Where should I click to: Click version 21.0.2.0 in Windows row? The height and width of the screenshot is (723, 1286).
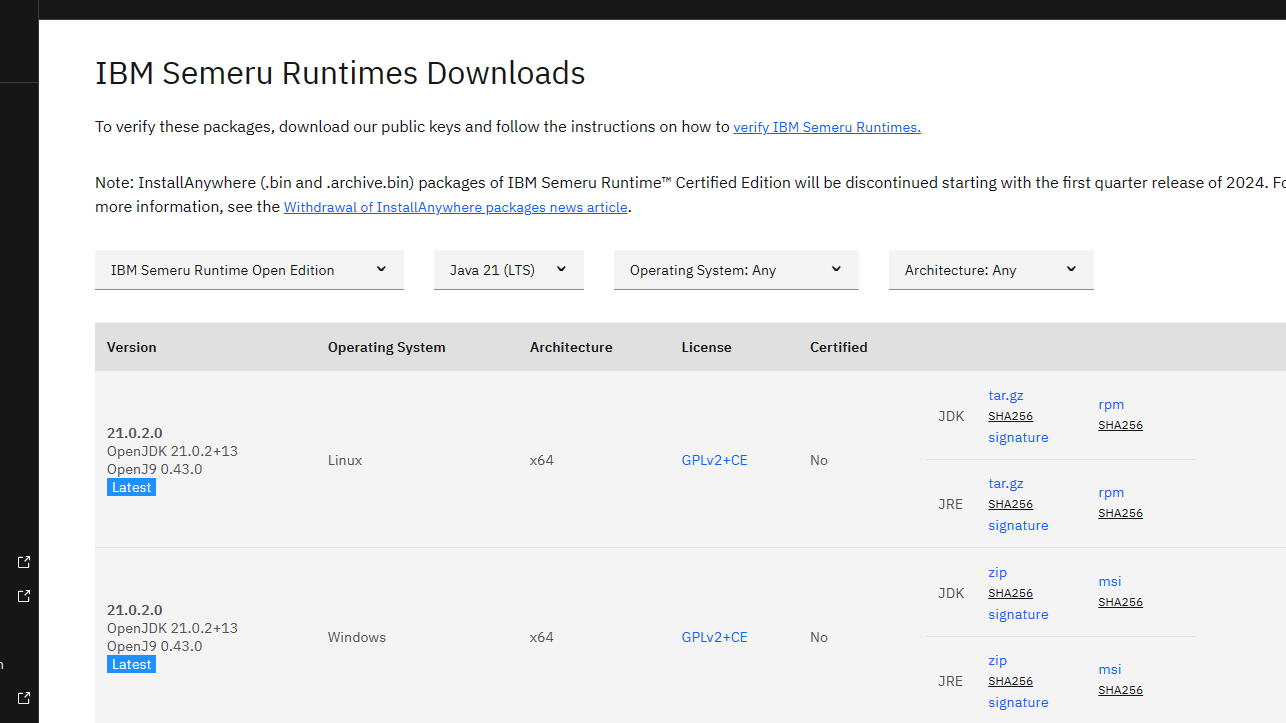pos(135,610)
